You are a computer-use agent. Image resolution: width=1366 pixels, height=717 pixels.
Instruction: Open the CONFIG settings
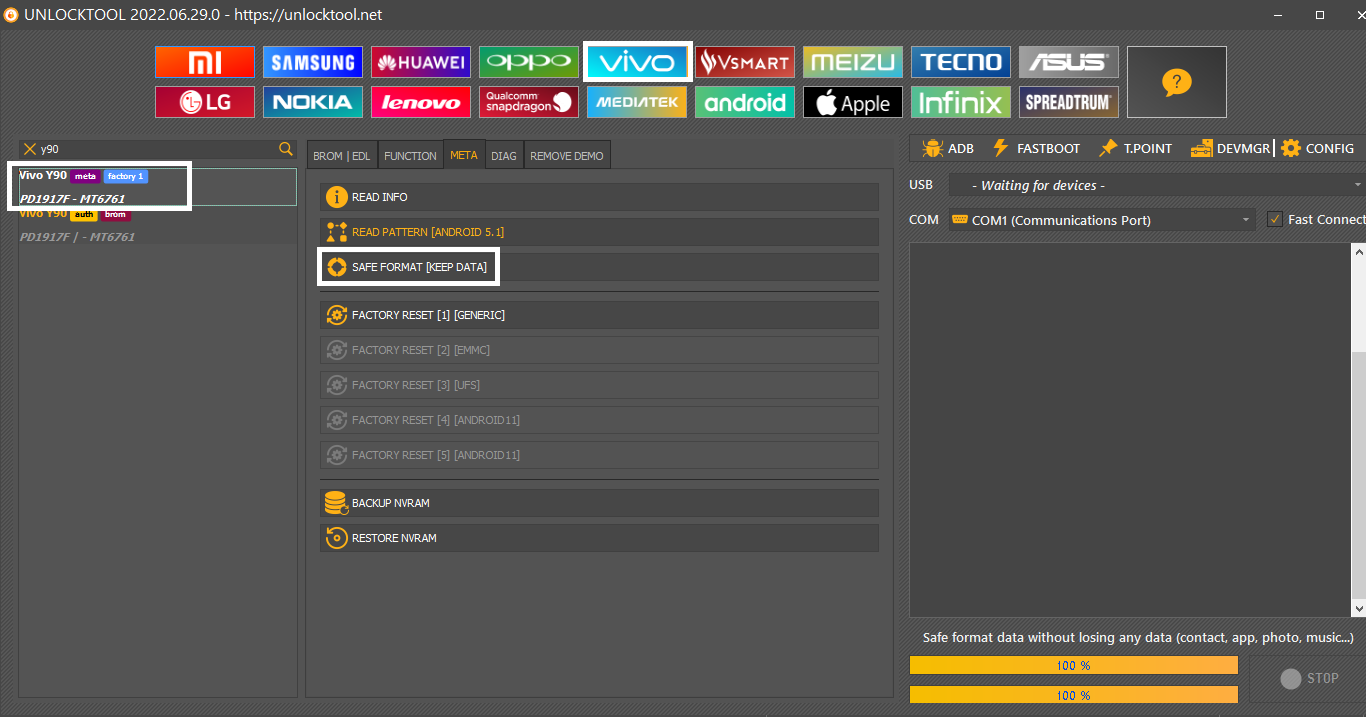coord(1317,148)
